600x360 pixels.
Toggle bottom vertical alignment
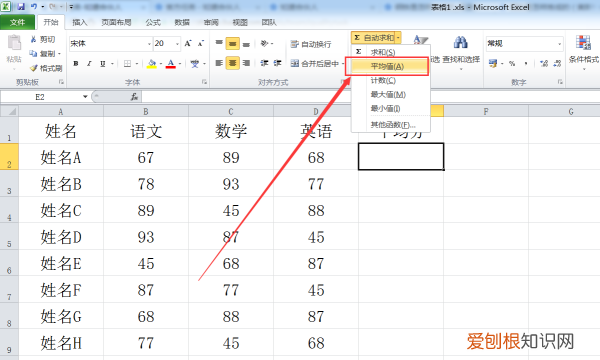tap(246, 44)
